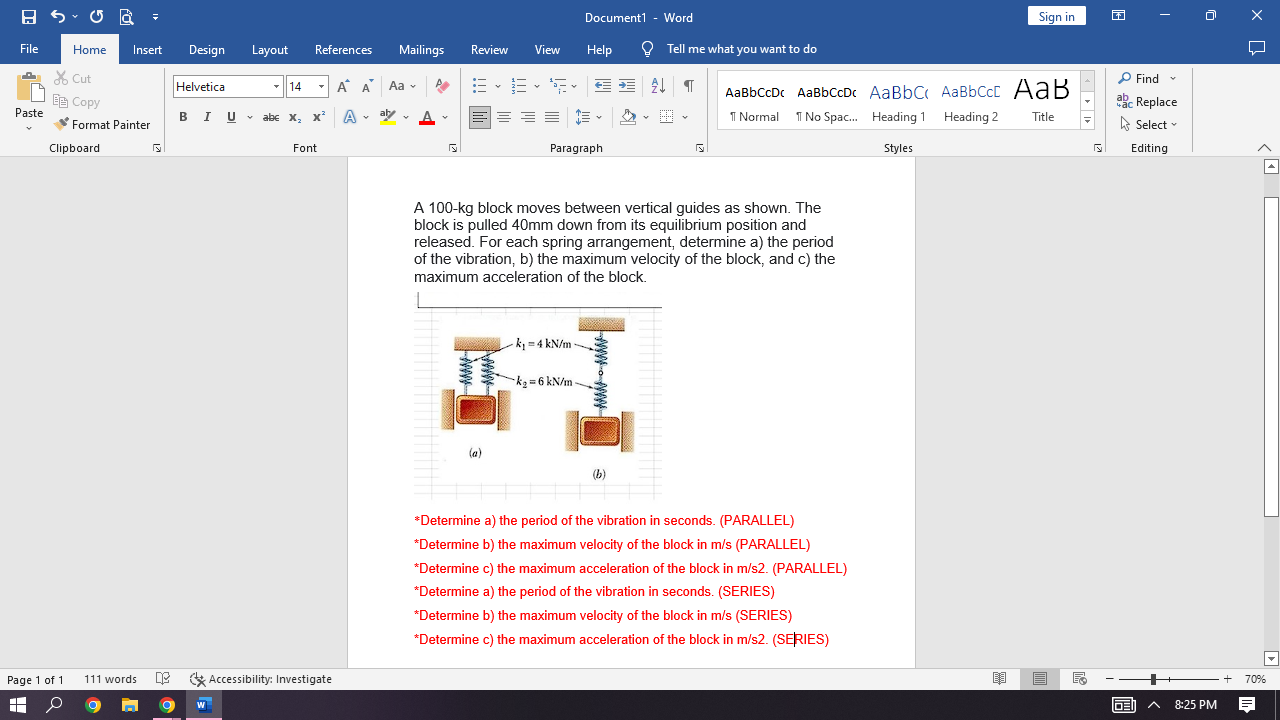Open the Show/Hide paragraph marks icon
This screenshot has width=1280, height=720.
[x=687, y=87]
